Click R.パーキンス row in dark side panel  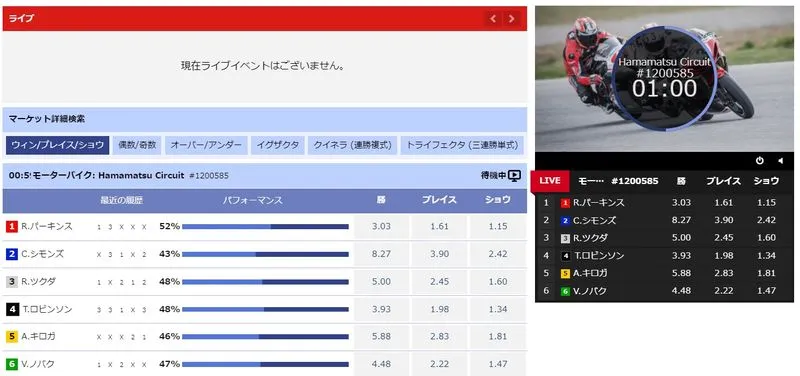tap(664, 203)
